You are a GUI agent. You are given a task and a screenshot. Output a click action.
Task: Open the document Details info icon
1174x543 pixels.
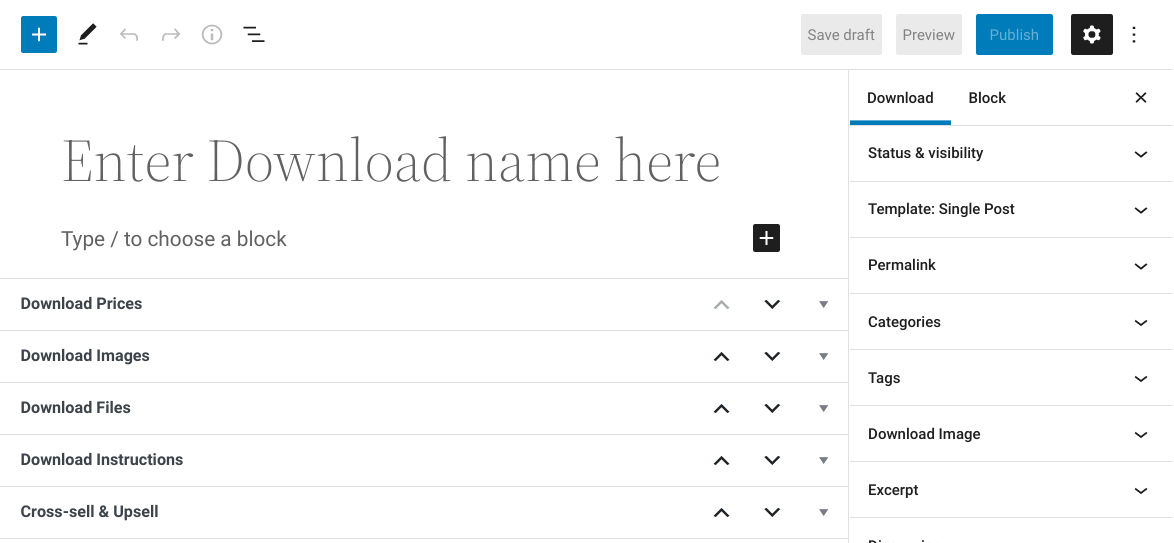(212, 35)
